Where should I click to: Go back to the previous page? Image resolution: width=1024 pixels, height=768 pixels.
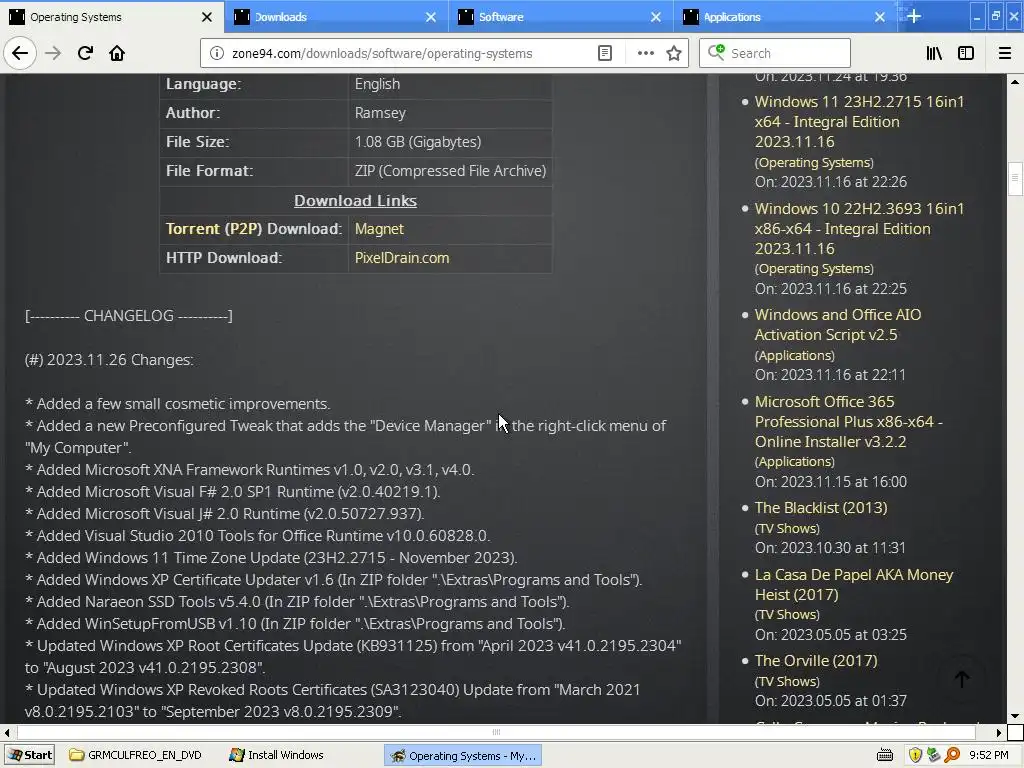click(20, 53)
